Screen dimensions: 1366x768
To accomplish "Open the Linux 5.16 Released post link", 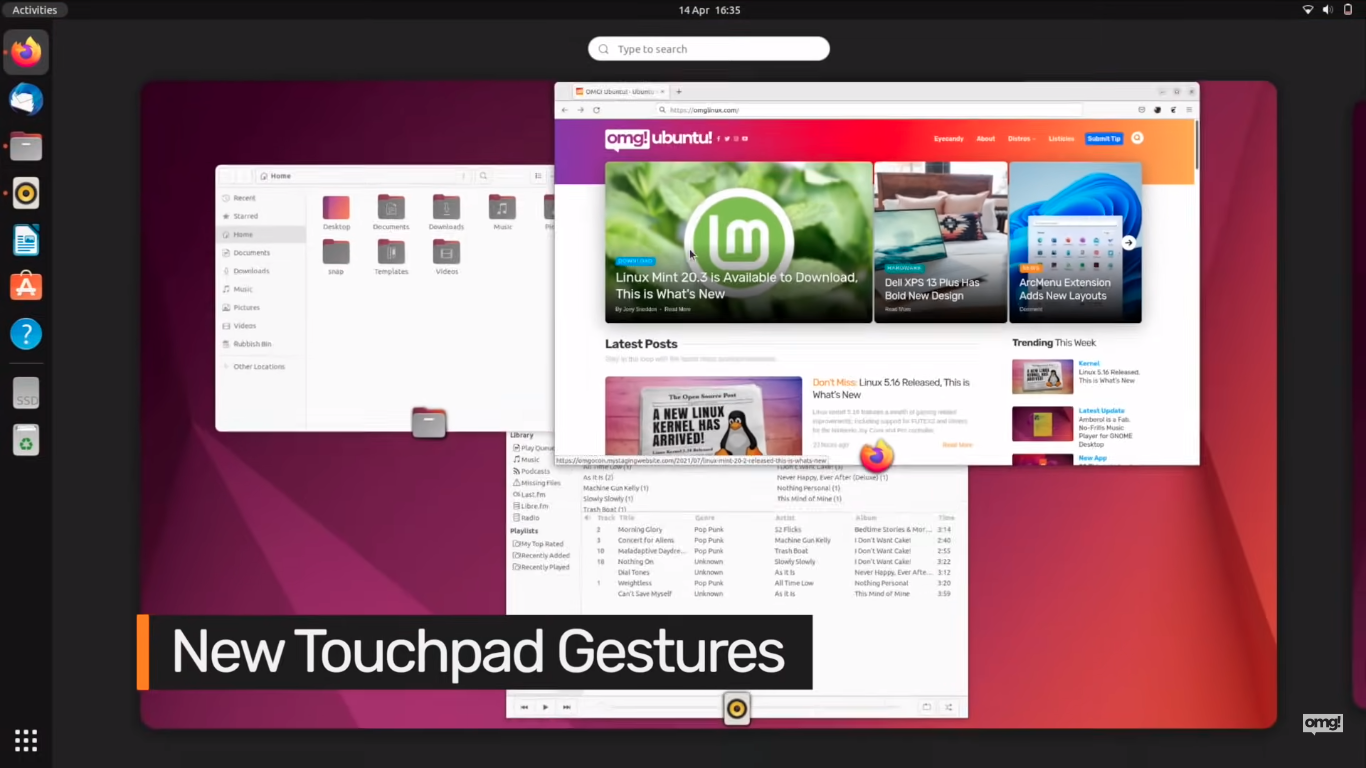I will pyautogui.click(x=891, y=388).
